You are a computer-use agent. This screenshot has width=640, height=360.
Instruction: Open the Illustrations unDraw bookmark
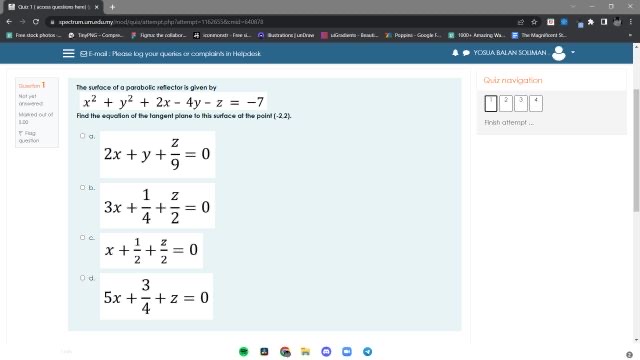pyautogui.click(x=286, y=36)
